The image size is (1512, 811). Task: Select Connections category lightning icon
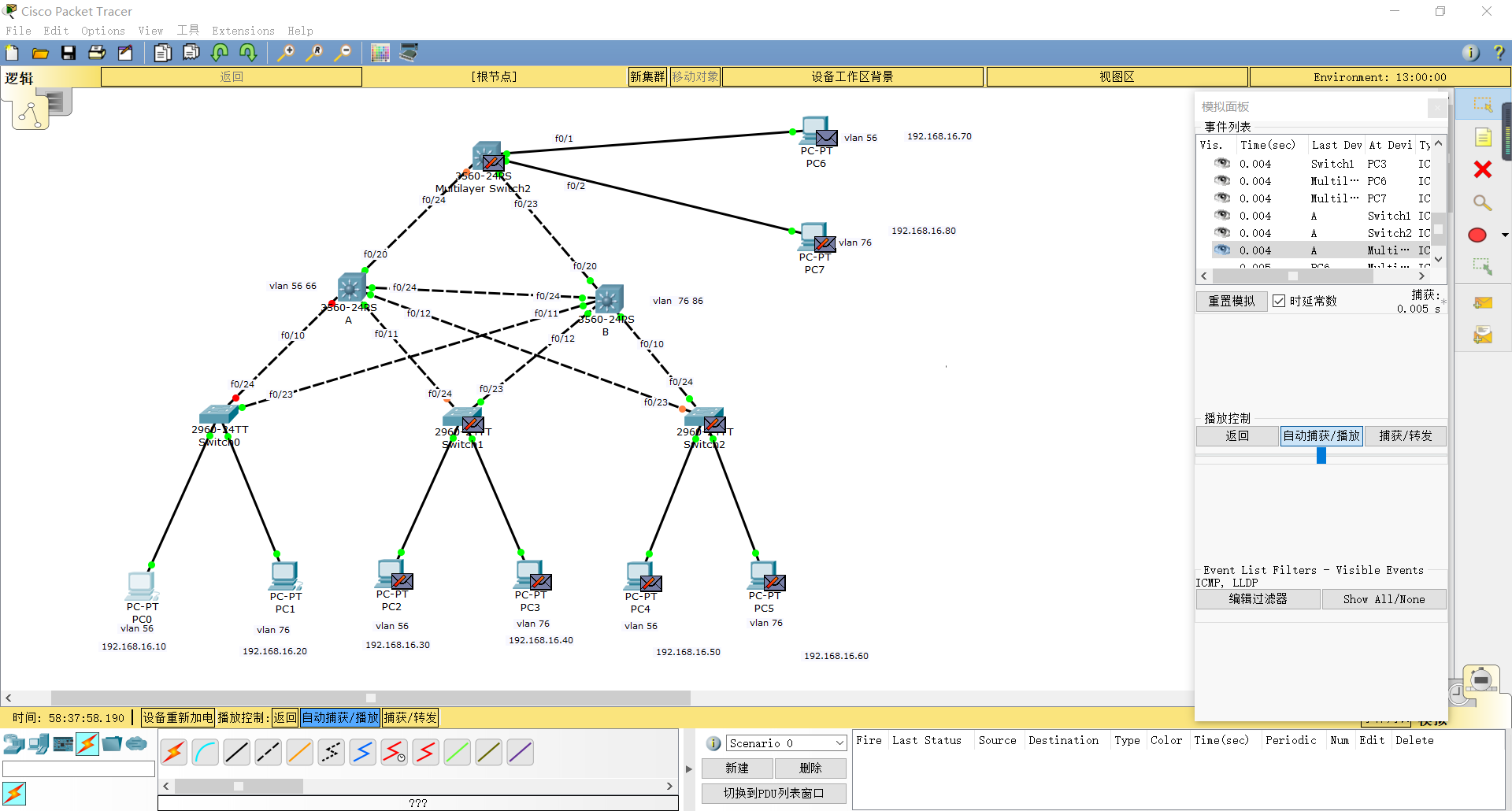[x=87, y=744]
